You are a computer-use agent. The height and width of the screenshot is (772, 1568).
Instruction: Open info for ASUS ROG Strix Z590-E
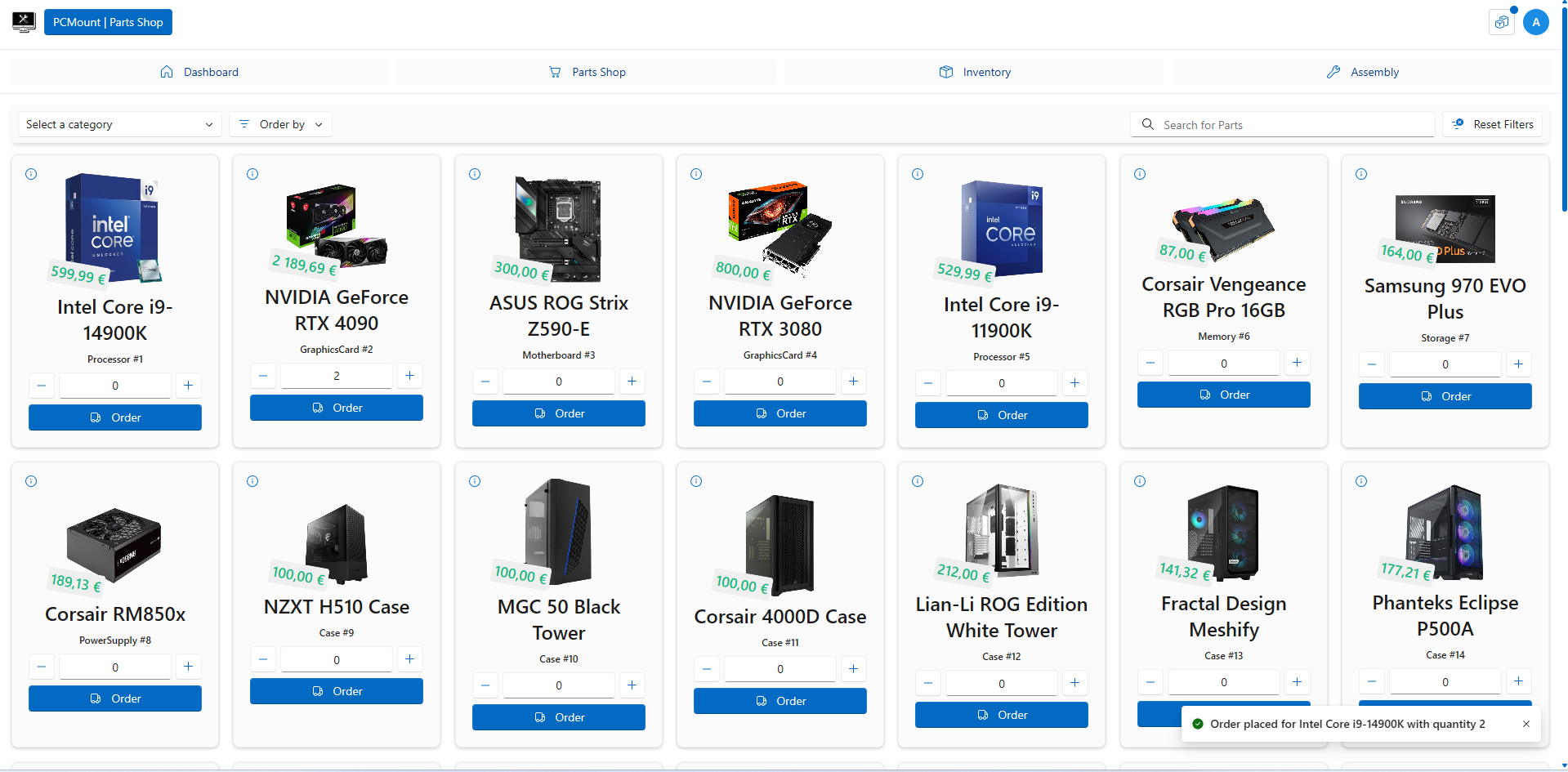pyautogui.click(x=475, y=174)
